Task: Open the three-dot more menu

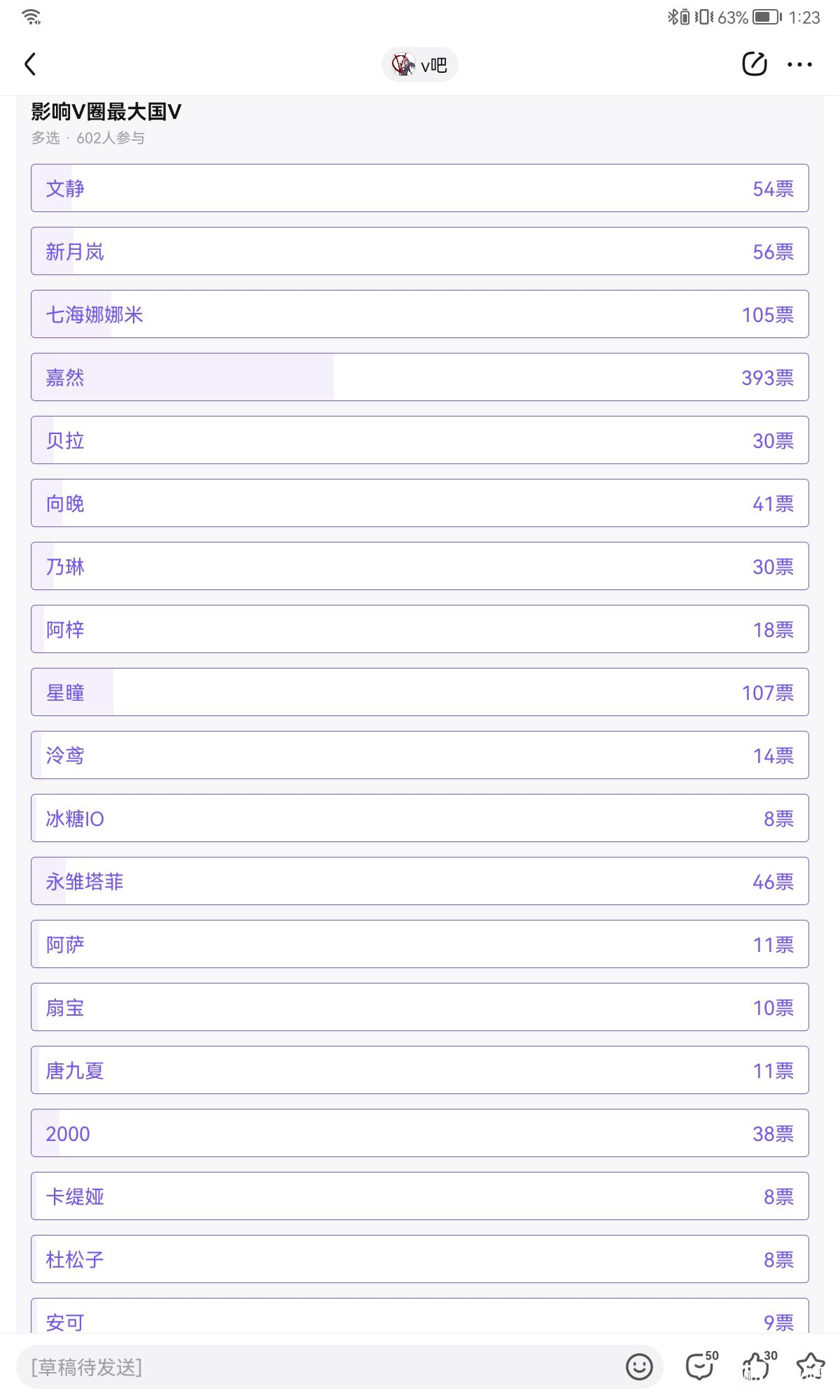Action: pyautogui.click(x=799, y=64)
